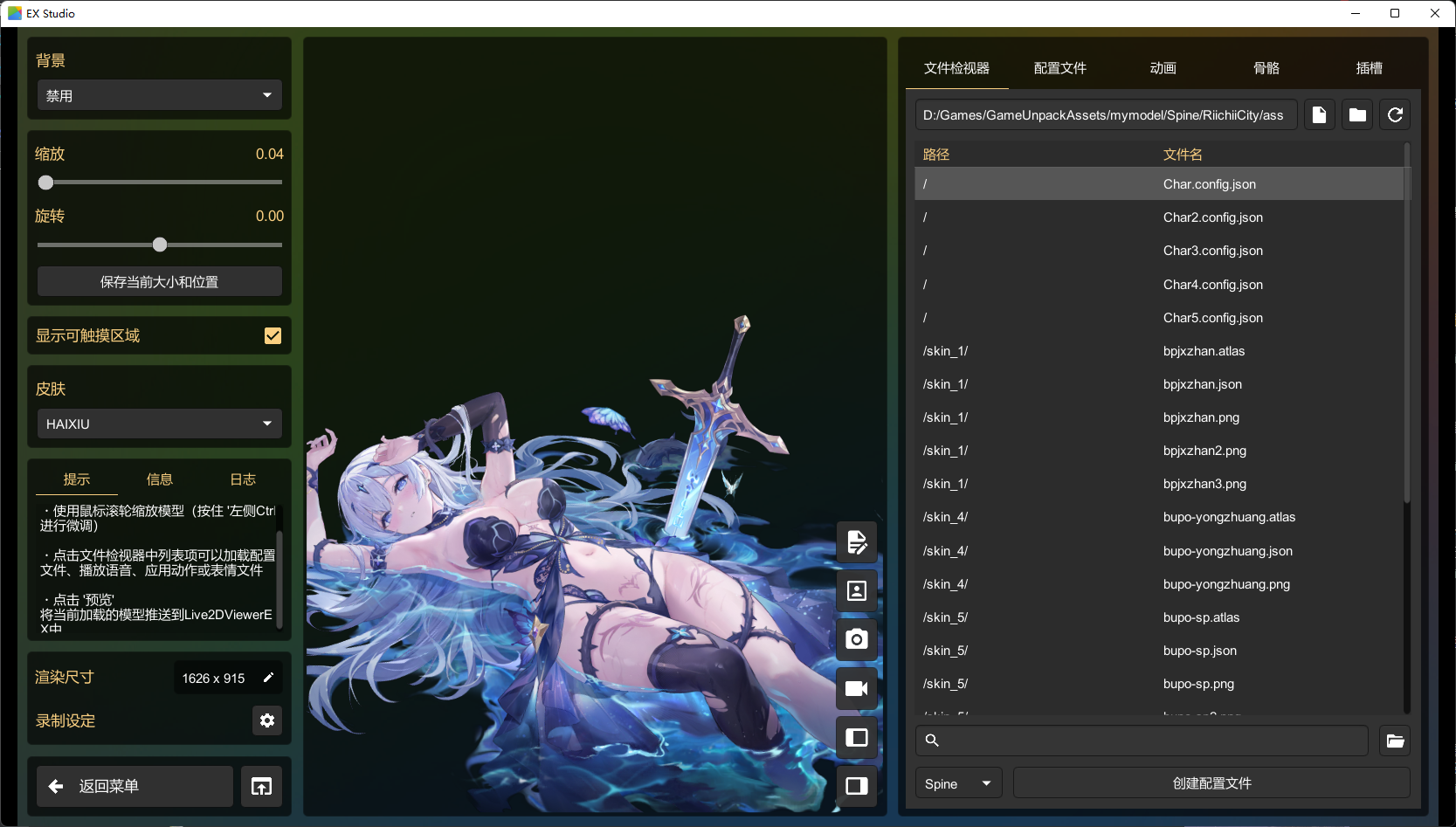Uncheck the 显示可触摸区域 checkbox
Viewport: 1456px width, 827px height.
(x=273, y=336)
